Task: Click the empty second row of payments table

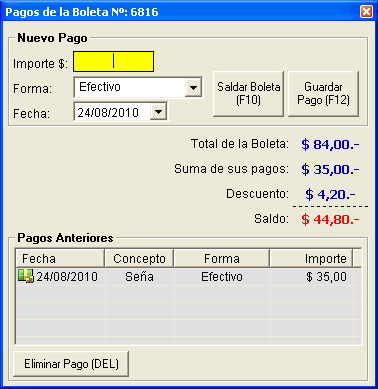Action: tap(188, 294)
